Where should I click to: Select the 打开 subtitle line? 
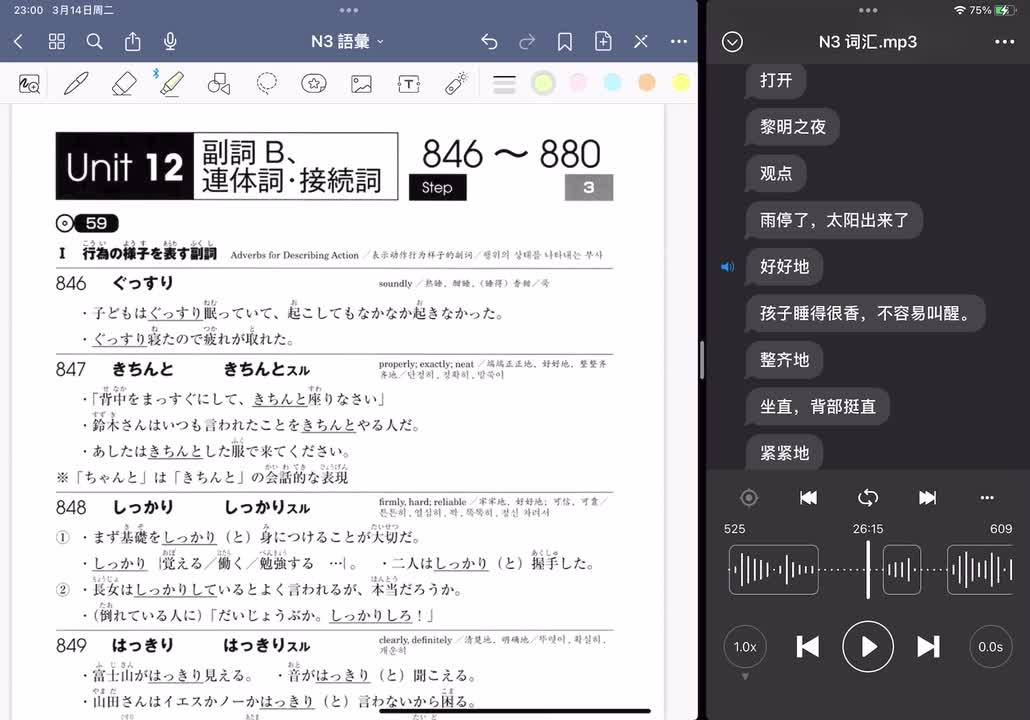(776, 81)
